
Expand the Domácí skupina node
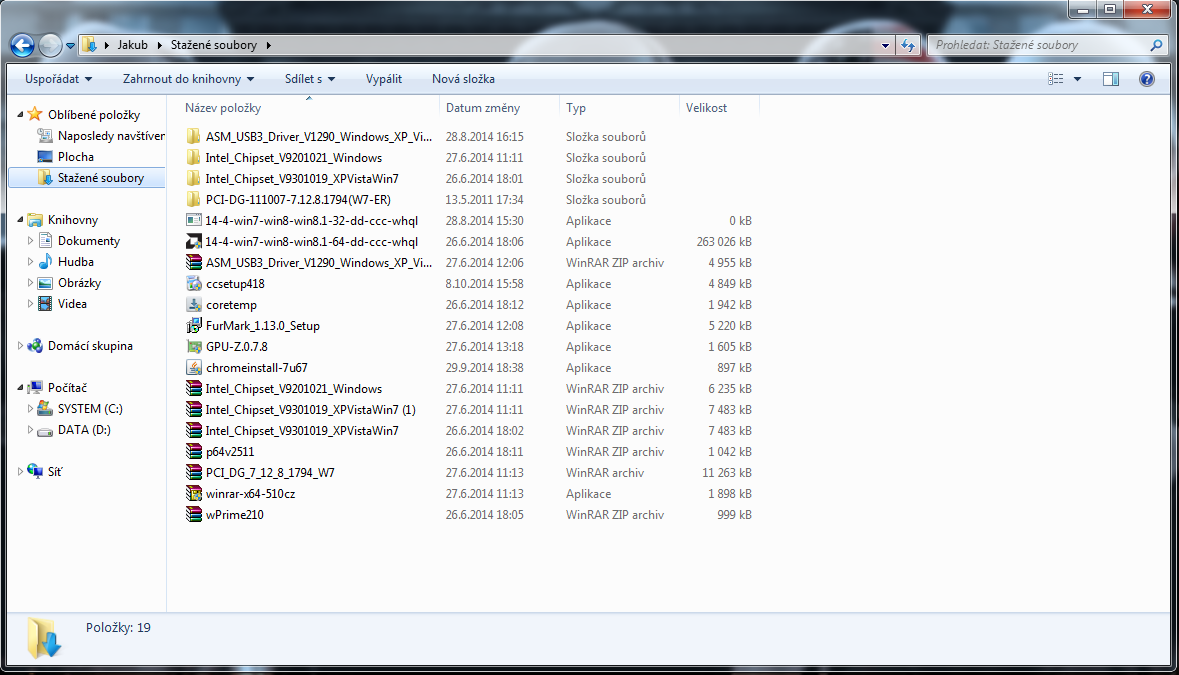coord(20,347)
